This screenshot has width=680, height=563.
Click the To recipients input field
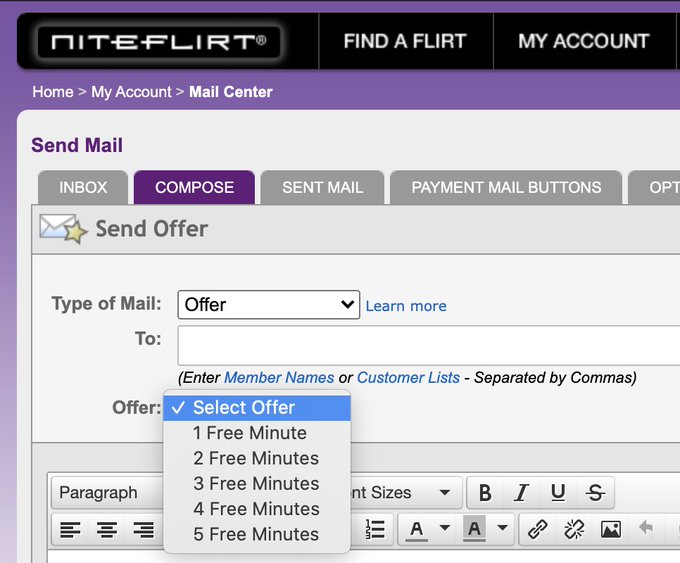tap(429, 346)
